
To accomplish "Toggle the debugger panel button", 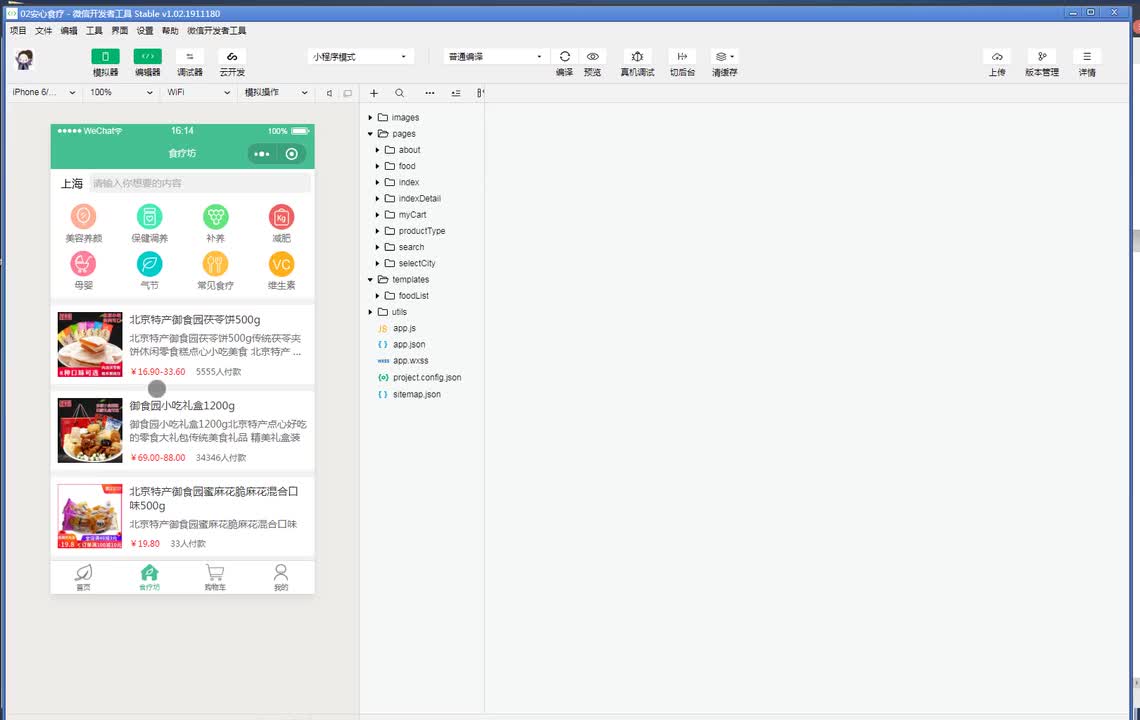I will point(190,57).
